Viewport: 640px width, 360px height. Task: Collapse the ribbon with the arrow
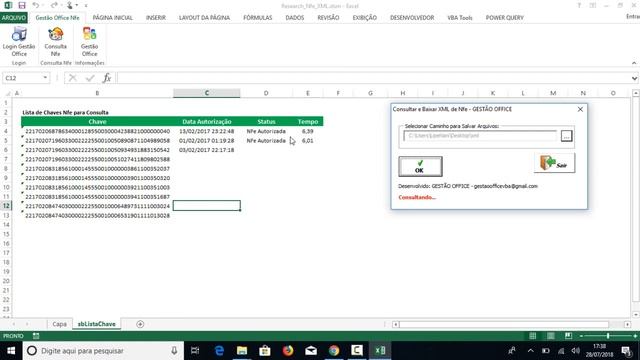click(634, 63)
